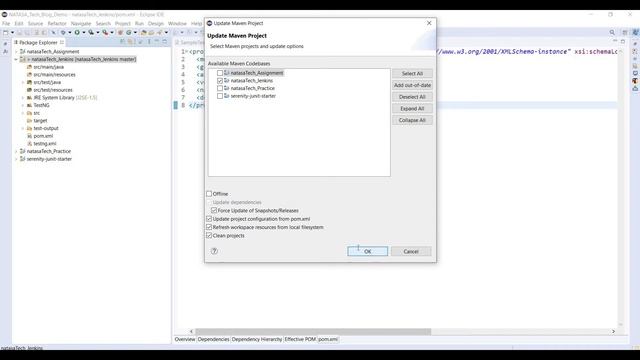Open the Project menu
640x360 pixels.
122,24
